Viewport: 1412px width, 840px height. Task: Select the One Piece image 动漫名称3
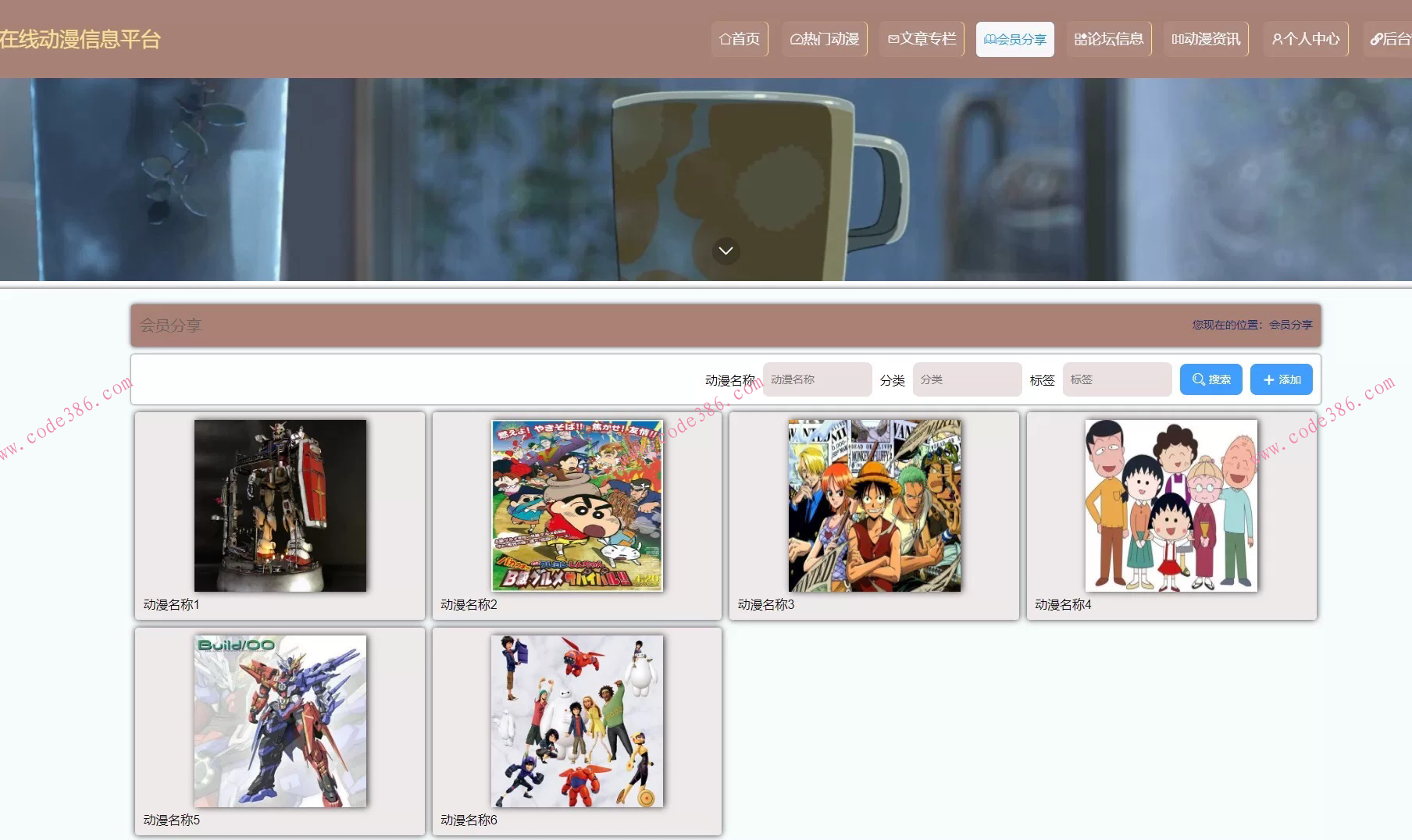tap(874, 505)
